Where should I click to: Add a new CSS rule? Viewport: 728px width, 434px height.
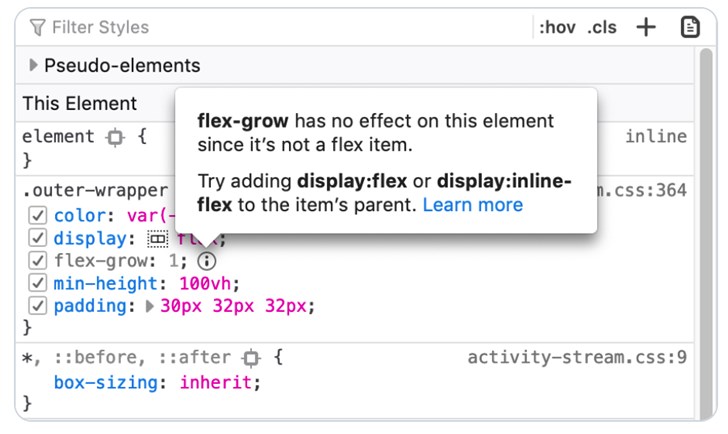tap(646, 27)
